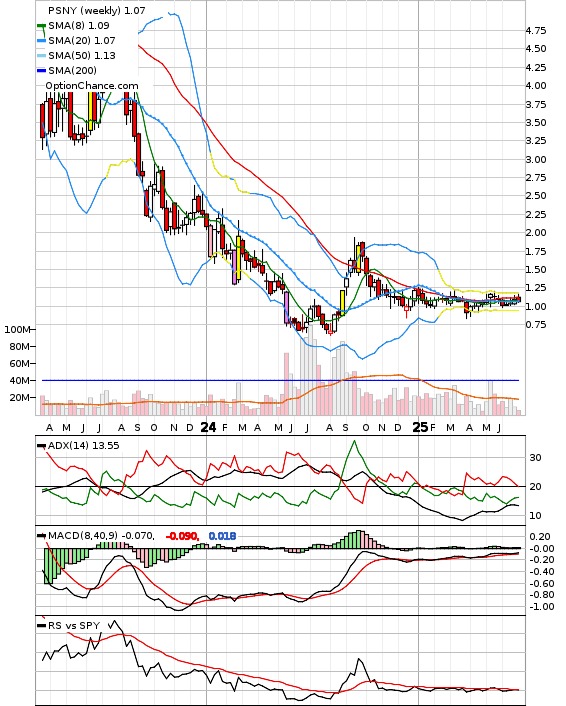The height and width of the screenshot is (706, 566).
Task: Click the 0.75 price axis label
Action: tap(536, 325)
